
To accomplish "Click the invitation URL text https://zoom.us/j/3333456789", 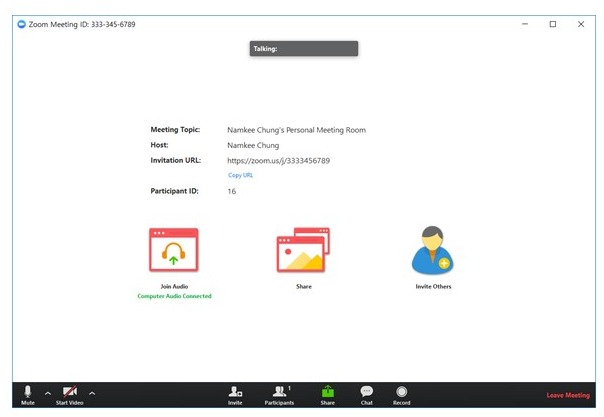I will click(279, 161).
